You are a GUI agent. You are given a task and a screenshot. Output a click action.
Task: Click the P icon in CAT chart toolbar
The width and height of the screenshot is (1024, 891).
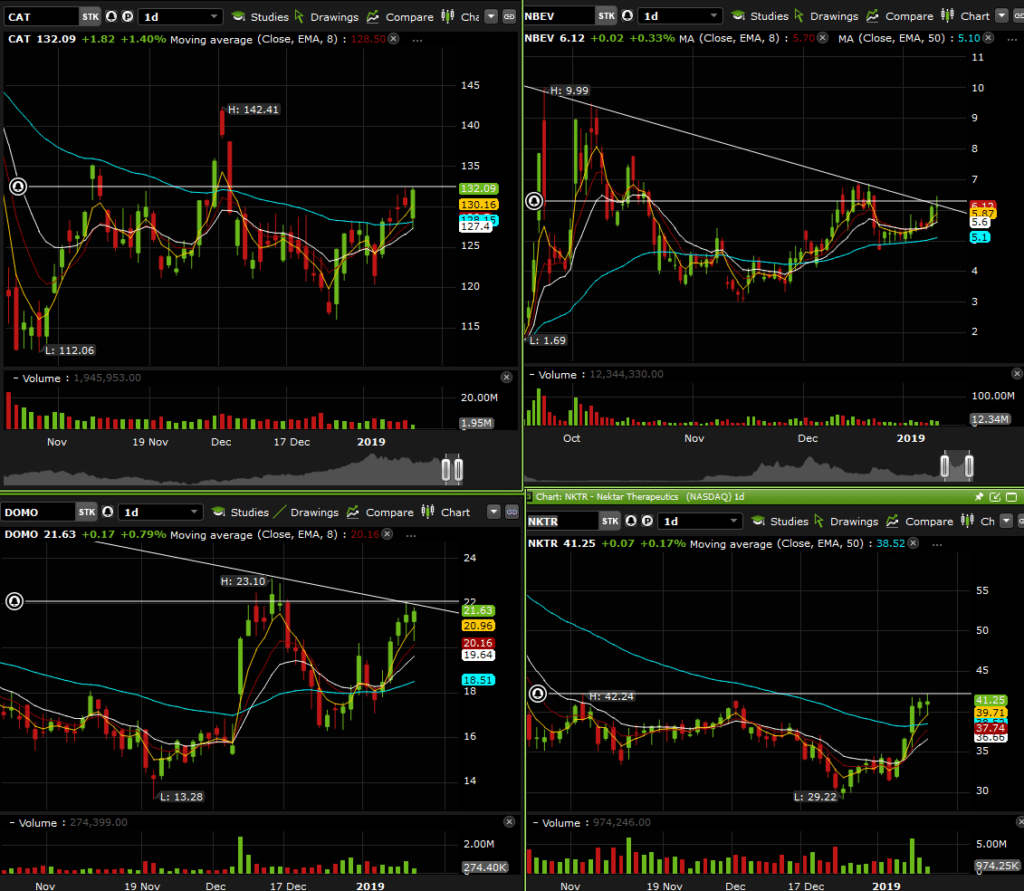pos(128,16)
